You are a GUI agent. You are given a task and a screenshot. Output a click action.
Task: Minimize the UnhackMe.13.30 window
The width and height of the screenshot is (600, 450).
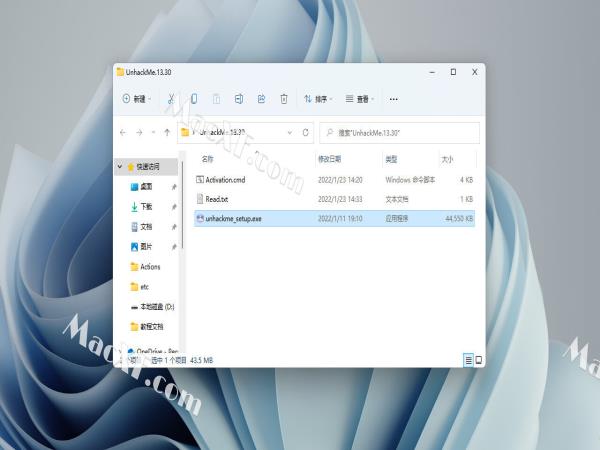[432, 72]
